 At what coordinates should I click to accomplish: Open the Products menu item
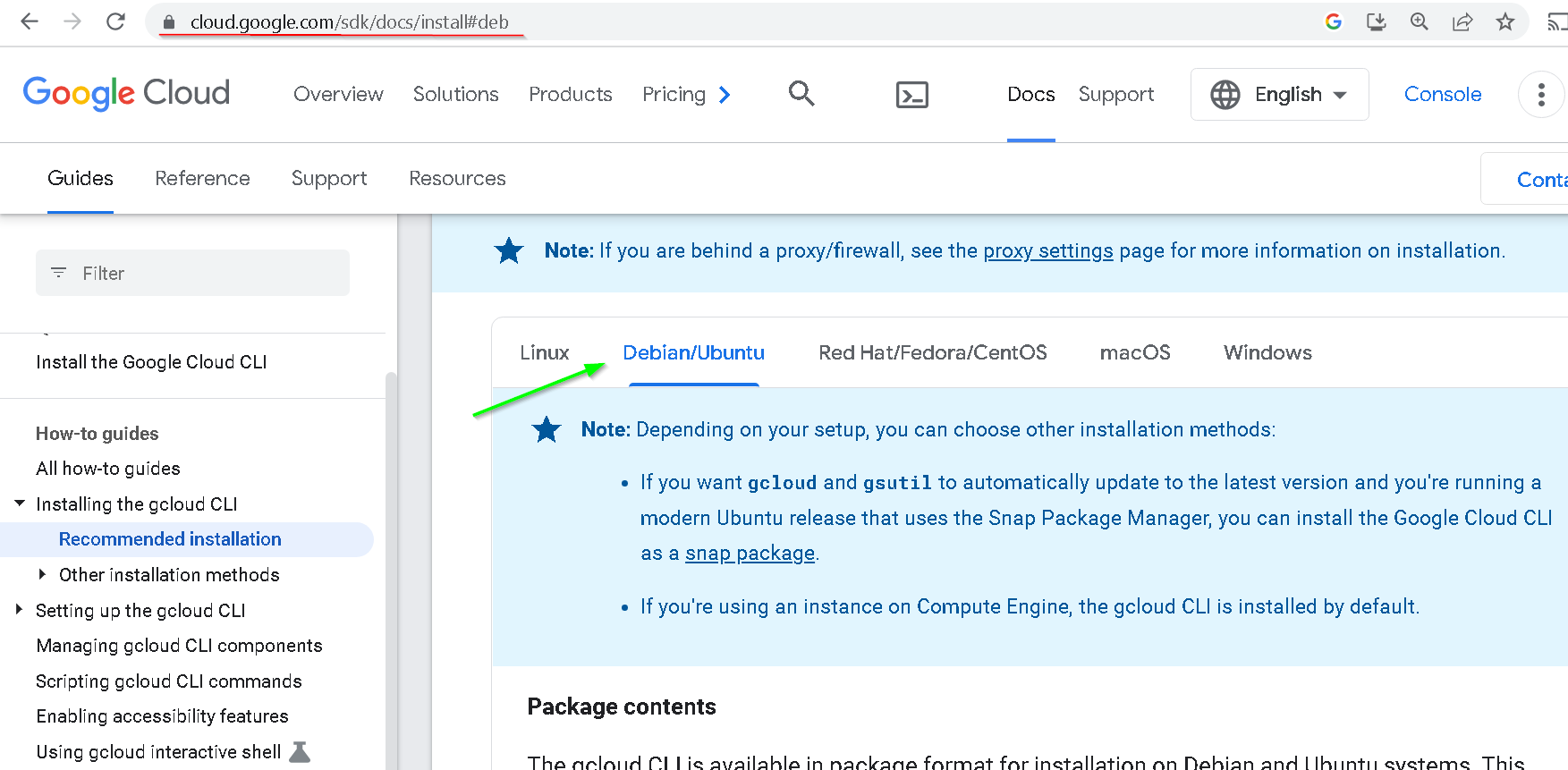coord(571,94)
